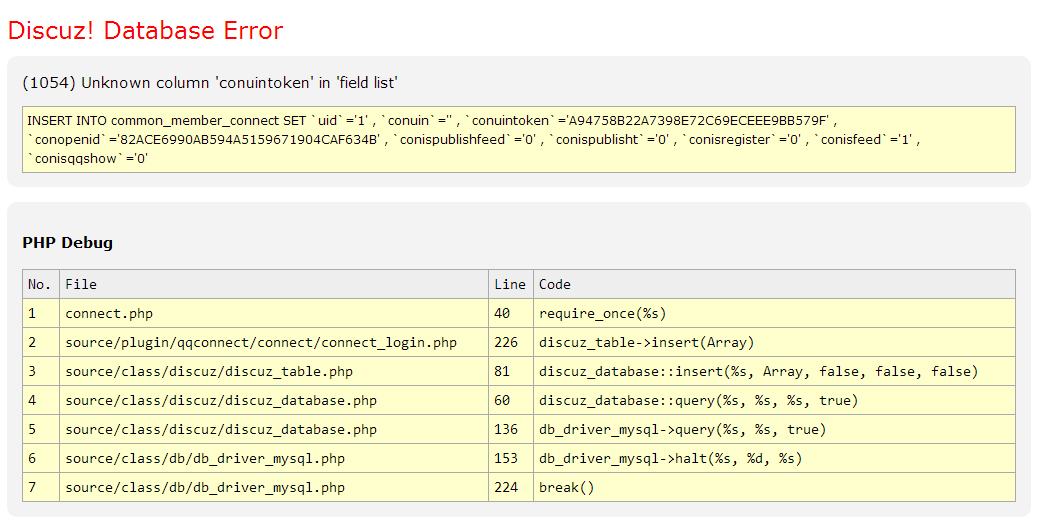Click the INSERT INTO SQL query box
The height and width of the screenshot is (519, 1062).
519,140
